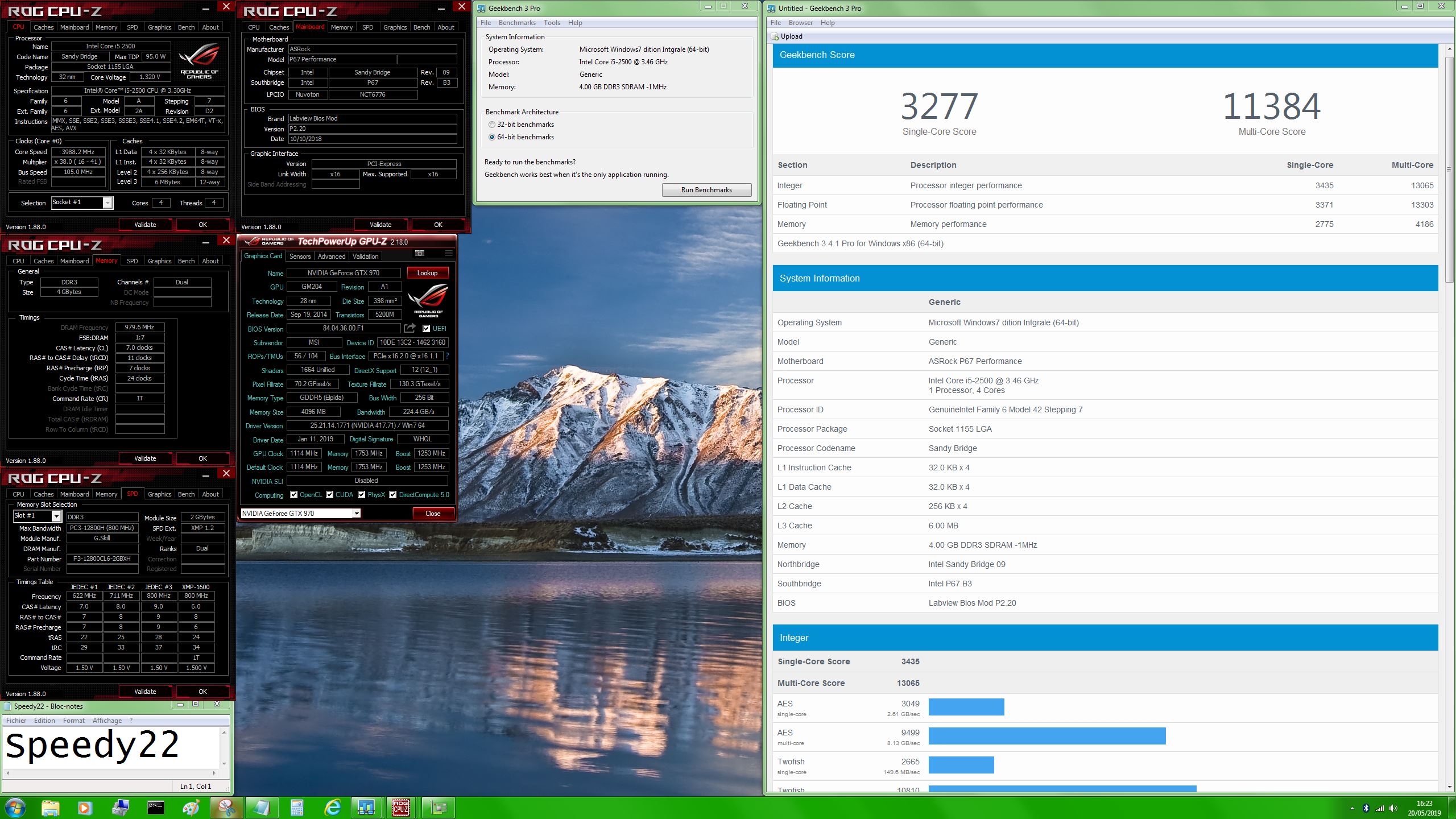Open the computer toolbox taskbar icon
Screen dimensions: 1456x819
121,808
